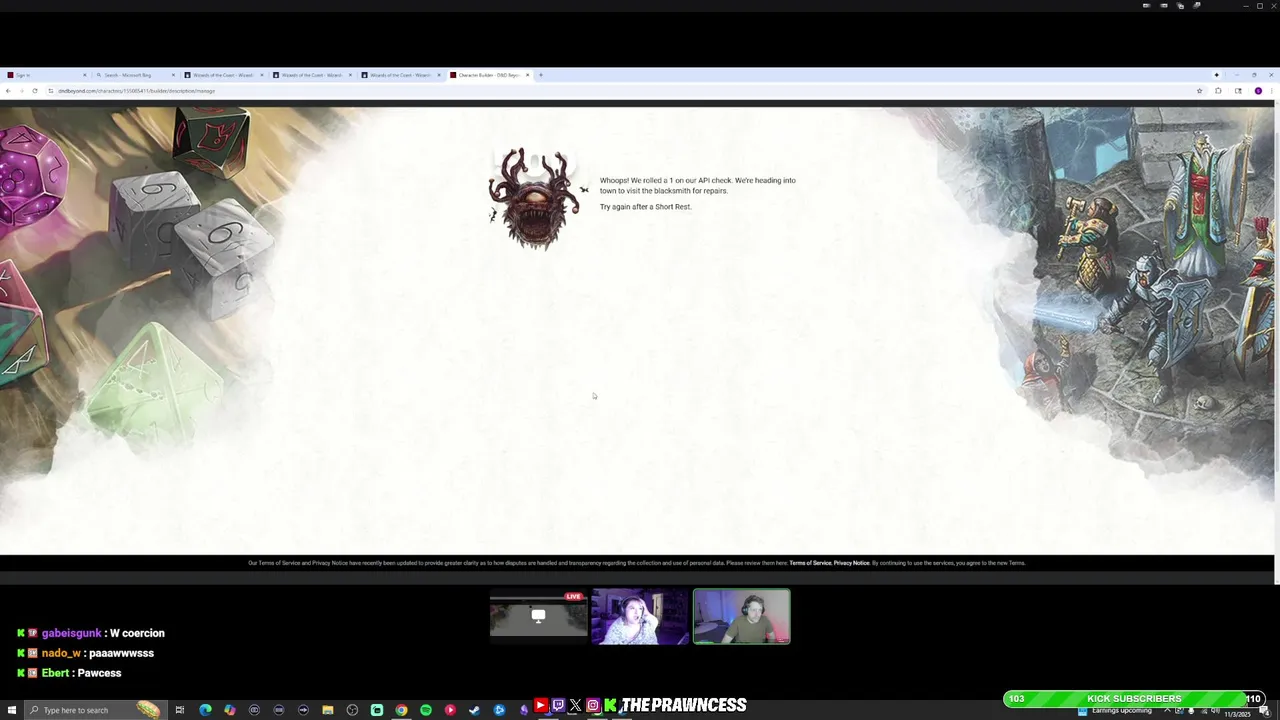The image size is (1280, 720).
Task: Click the beholder error image
Action: point(534,198)
